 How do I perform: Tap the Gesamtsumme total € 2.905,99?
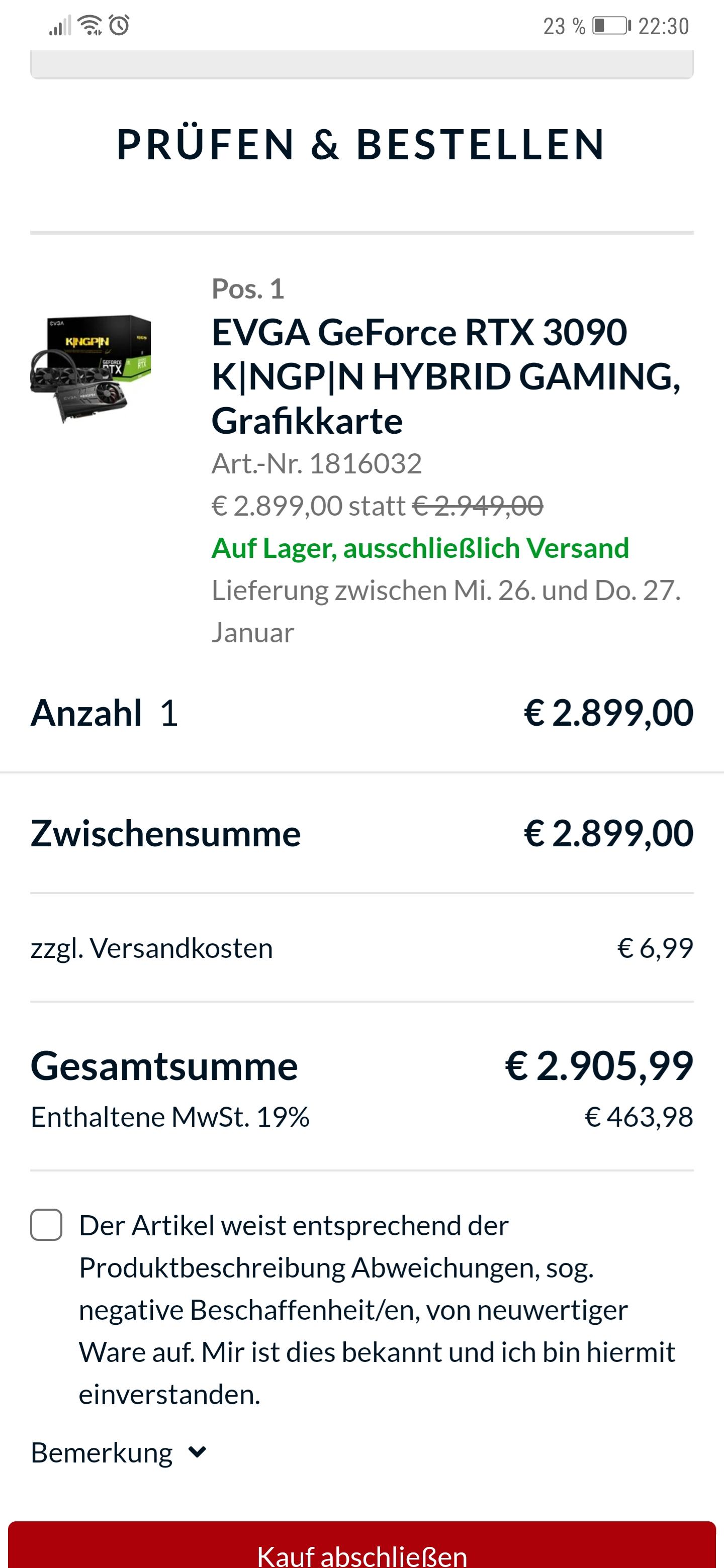599,1066
